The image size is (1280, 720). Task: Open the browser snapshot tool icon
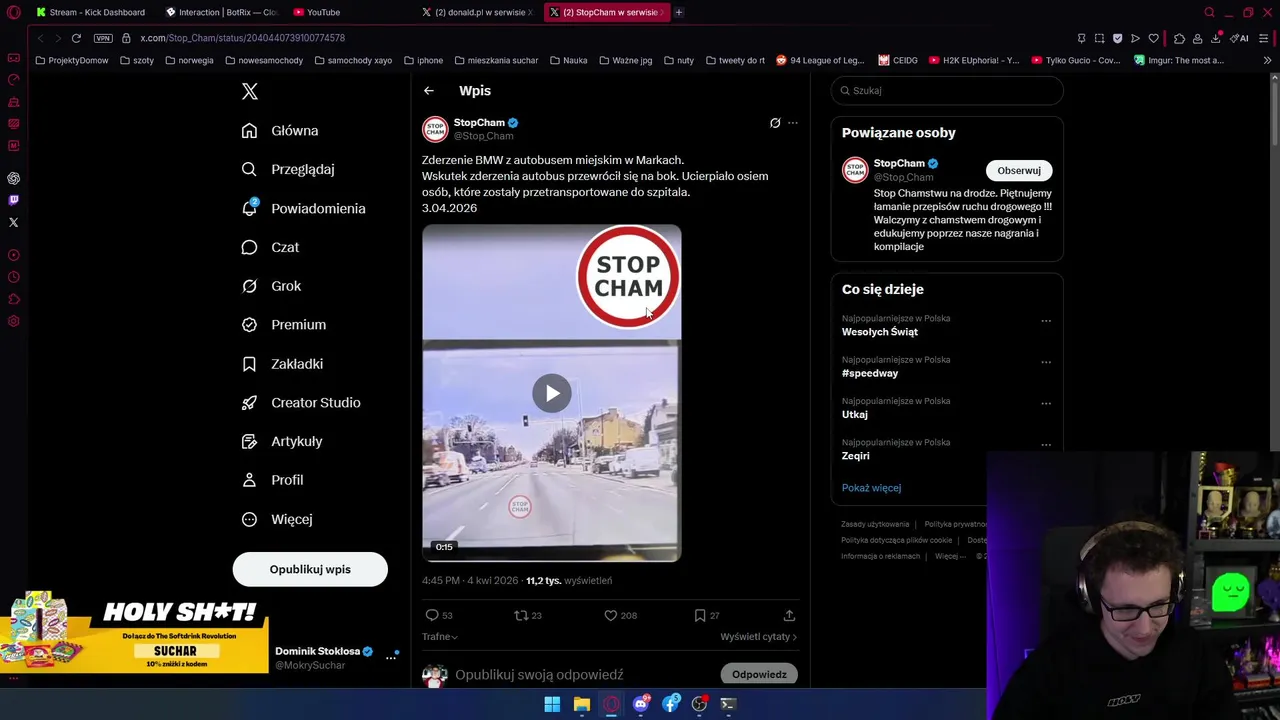click(1099, 38)
